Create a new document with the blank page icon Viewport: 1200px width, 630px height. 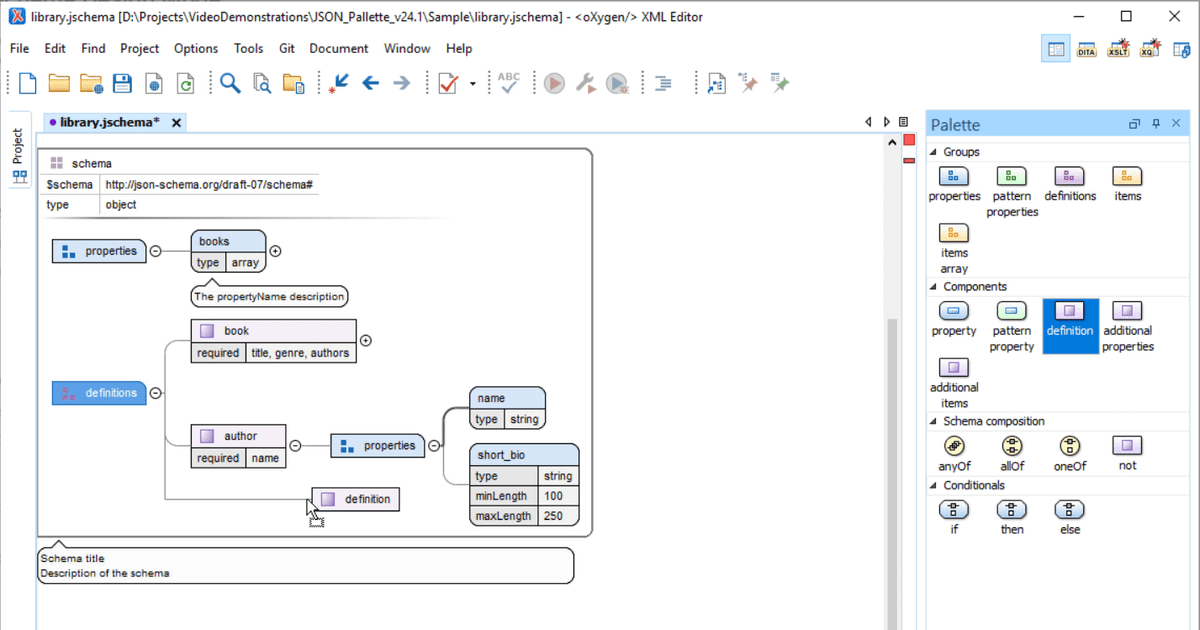click(26, 83)
